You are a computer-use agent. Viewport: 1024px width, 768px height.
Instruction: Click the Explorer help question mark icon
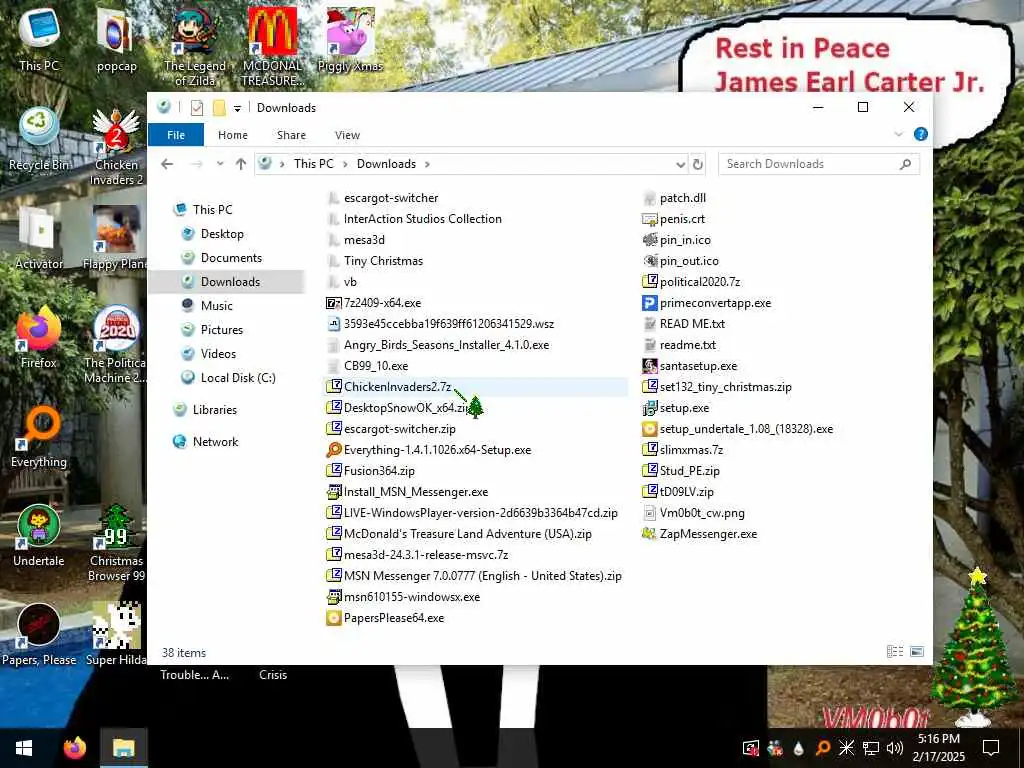pos(920,134)
